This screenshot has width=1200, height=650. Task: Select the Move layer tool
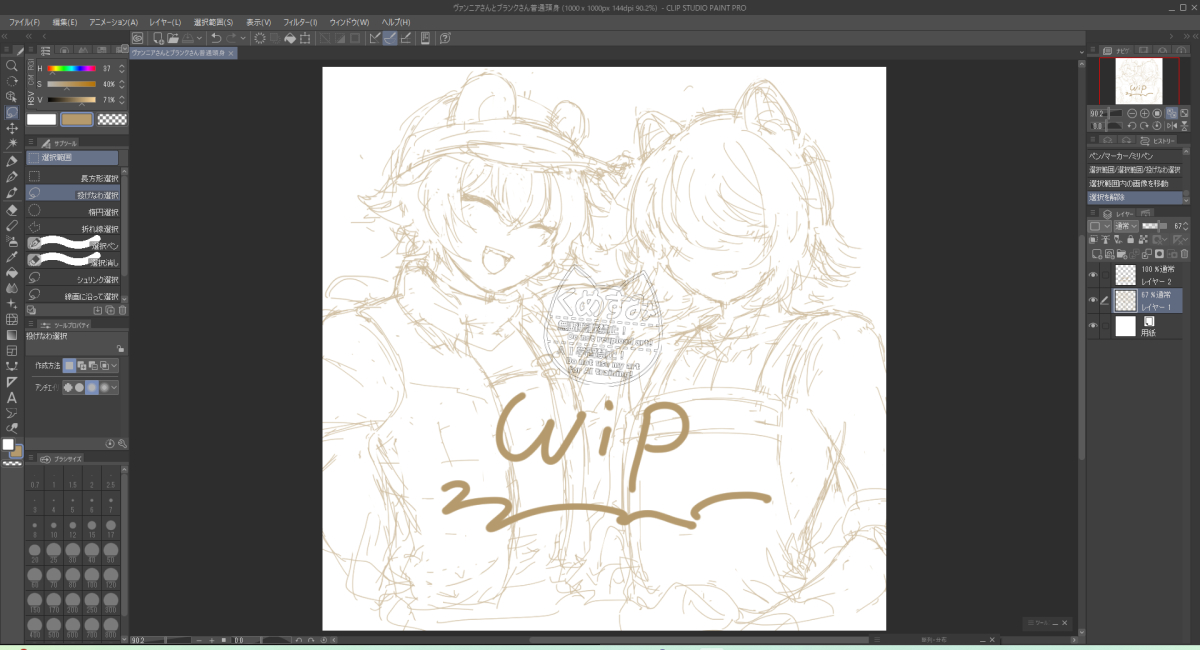(x=12, y=129)
